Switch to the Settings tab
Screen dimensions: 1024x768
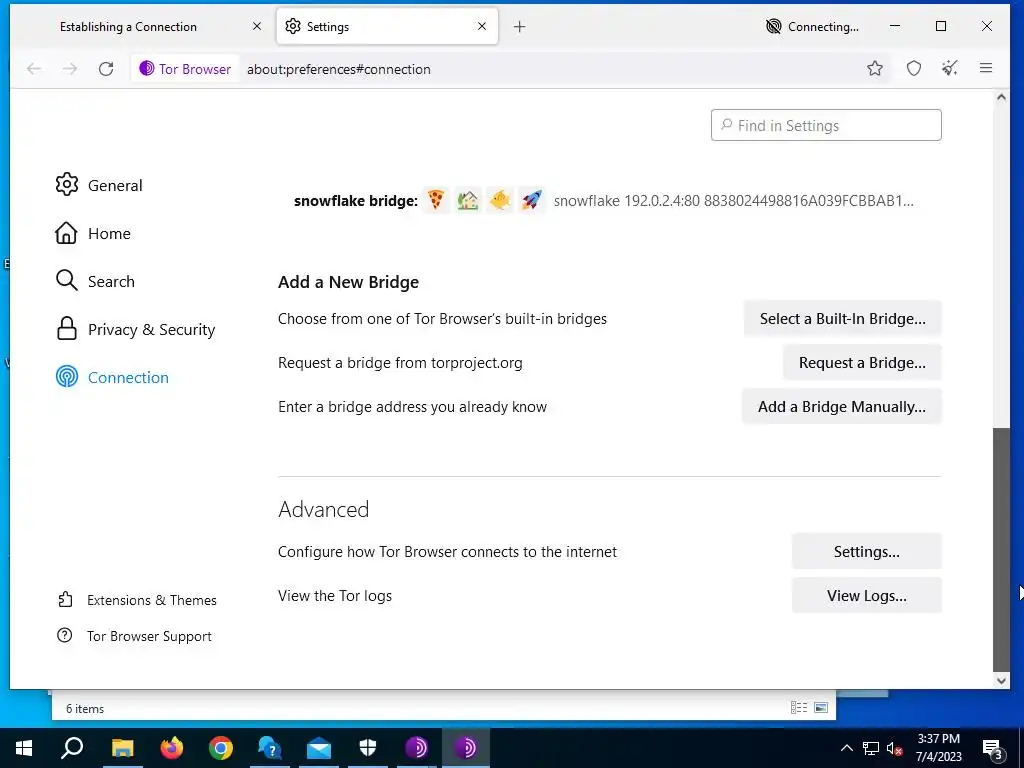tap(387, 26)
